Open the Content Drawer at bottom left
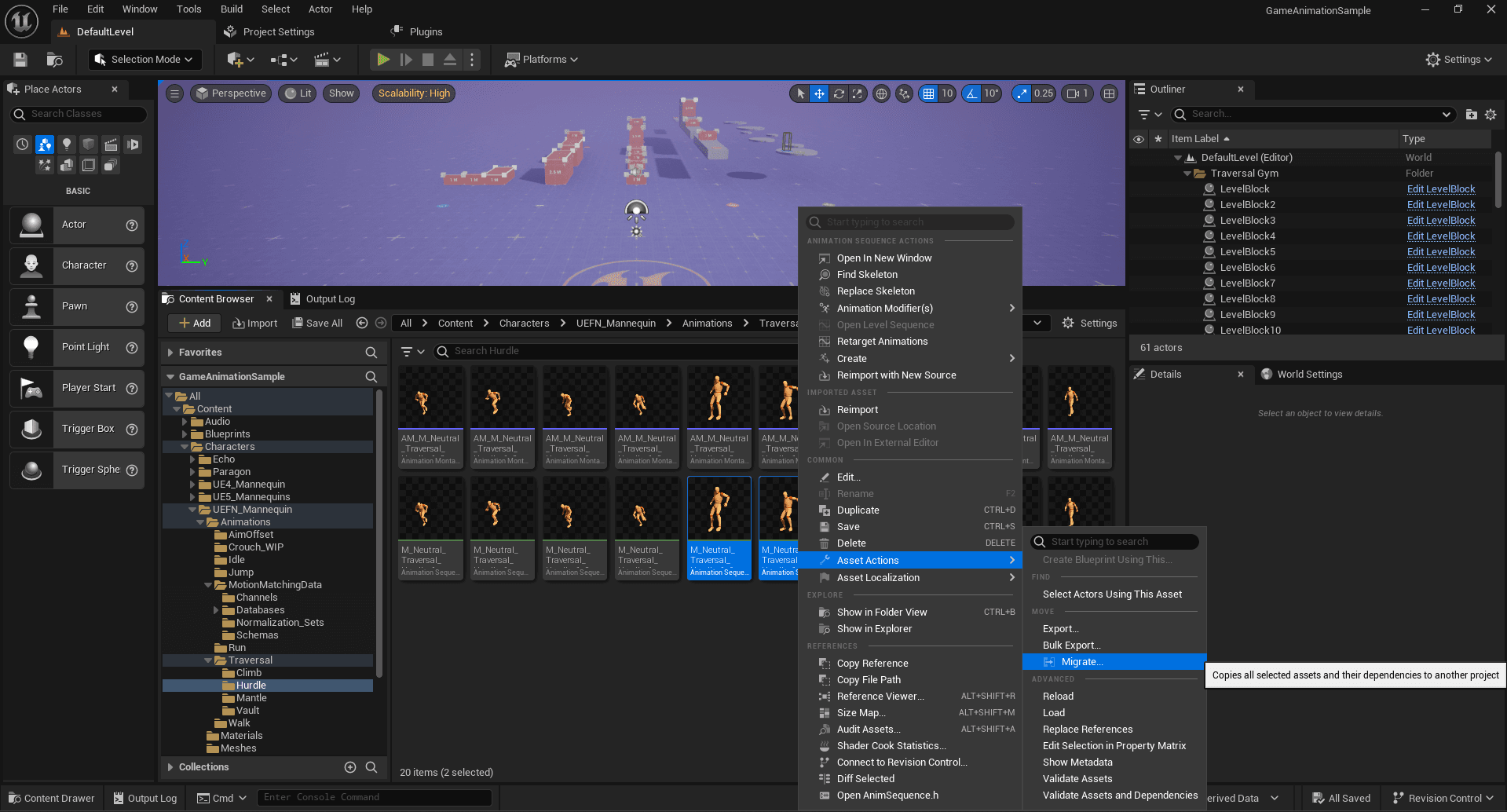The image size is (1507, 812). (x=52, y=799)
